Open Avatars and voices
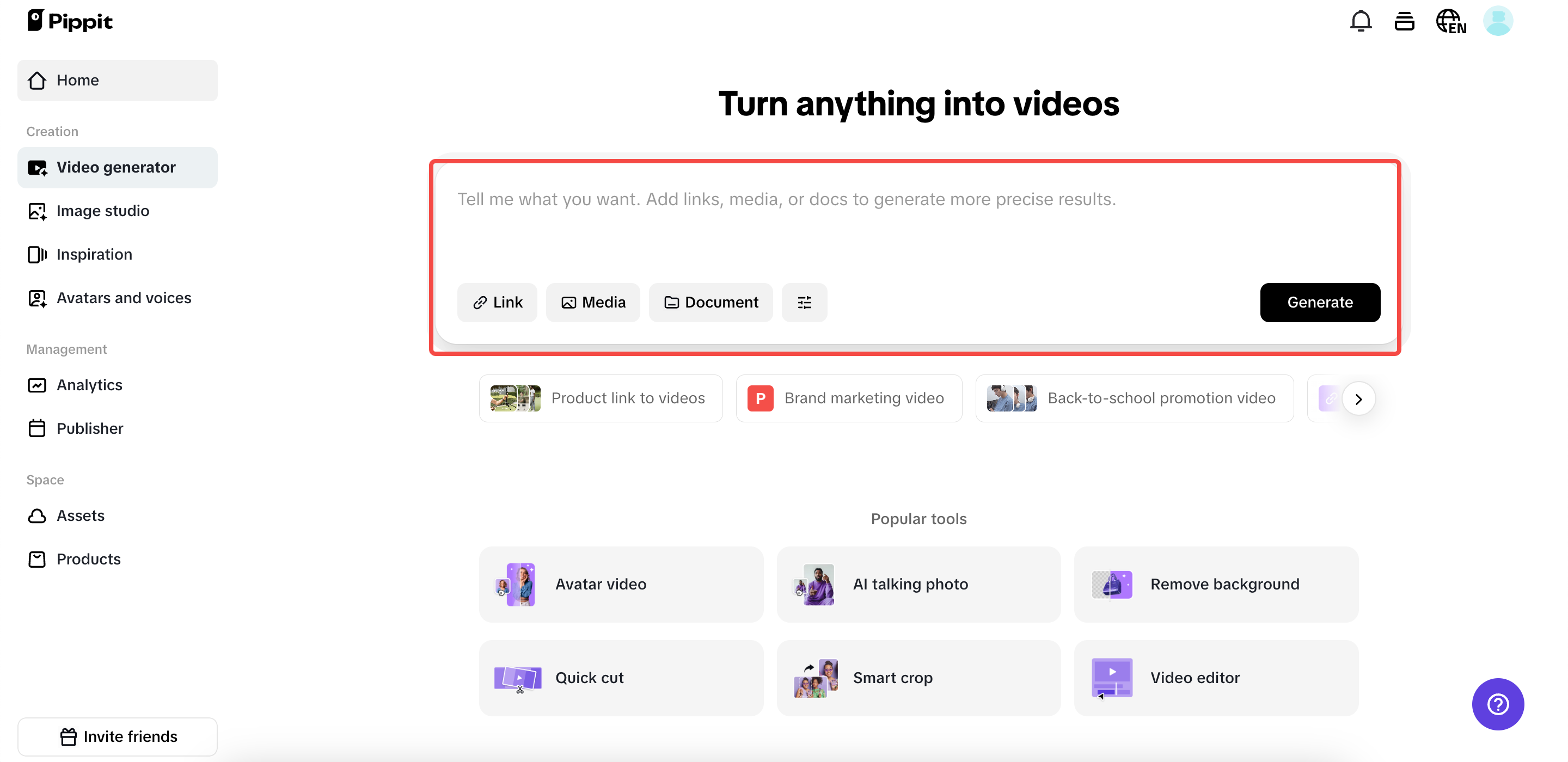The height and width of the screenshot is (762, 1568). (x=124, y=298)
